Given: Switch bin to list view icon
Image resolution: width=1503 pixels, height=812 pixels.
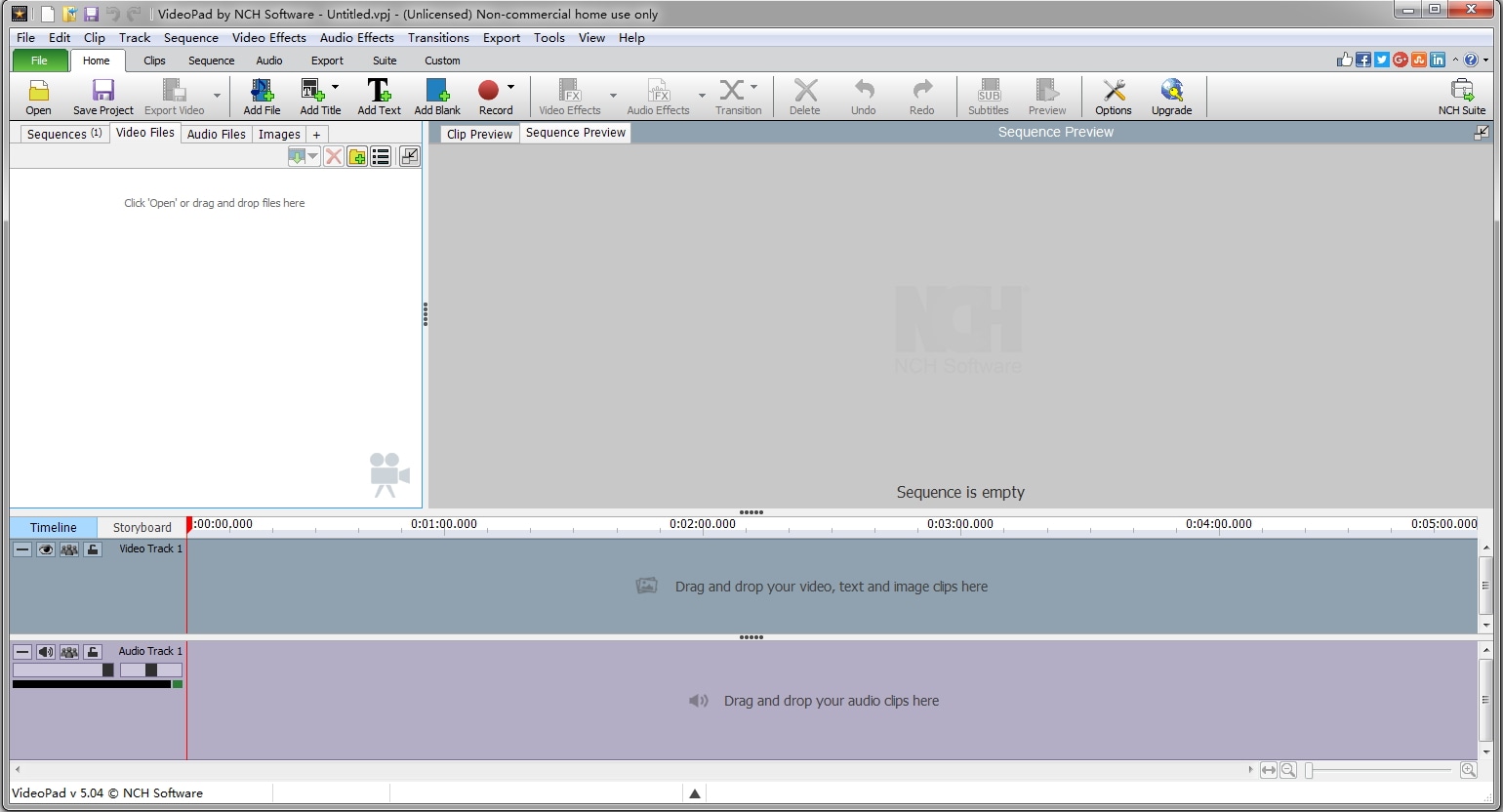Looking at the screenshot, I should 381,156.
